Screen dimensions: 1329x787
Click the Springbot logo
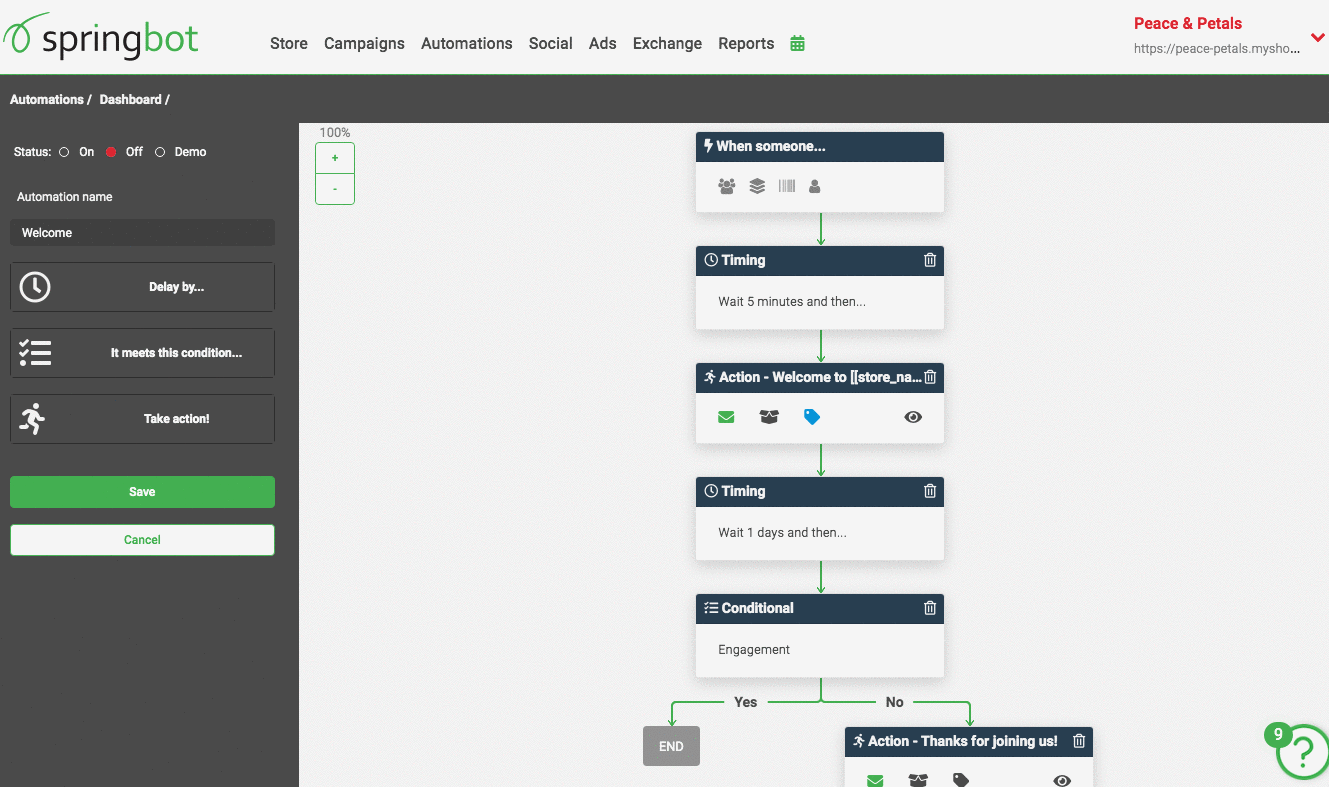(x=101, y=36)
